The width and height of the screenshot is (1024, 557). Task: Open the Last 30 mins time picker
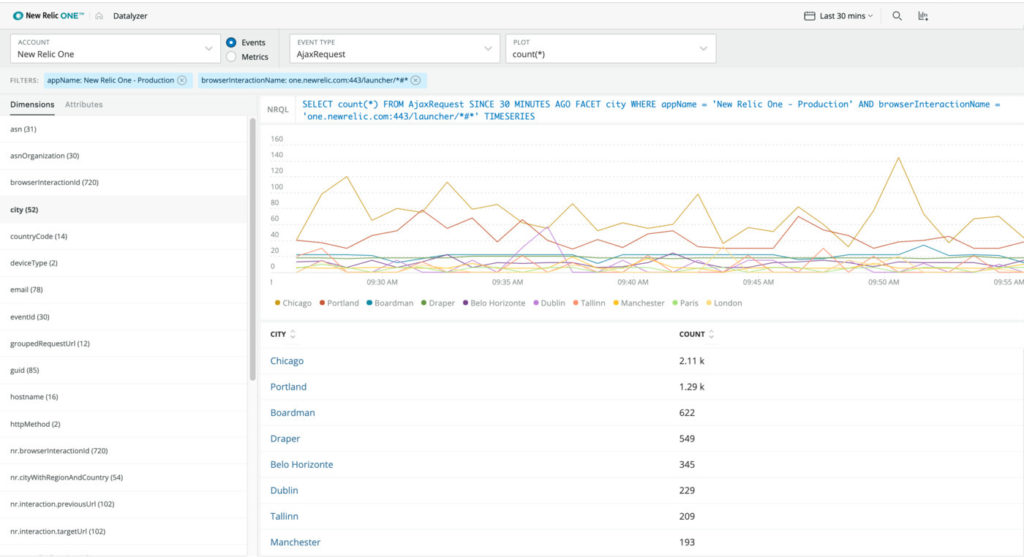(x=839, y=16)
